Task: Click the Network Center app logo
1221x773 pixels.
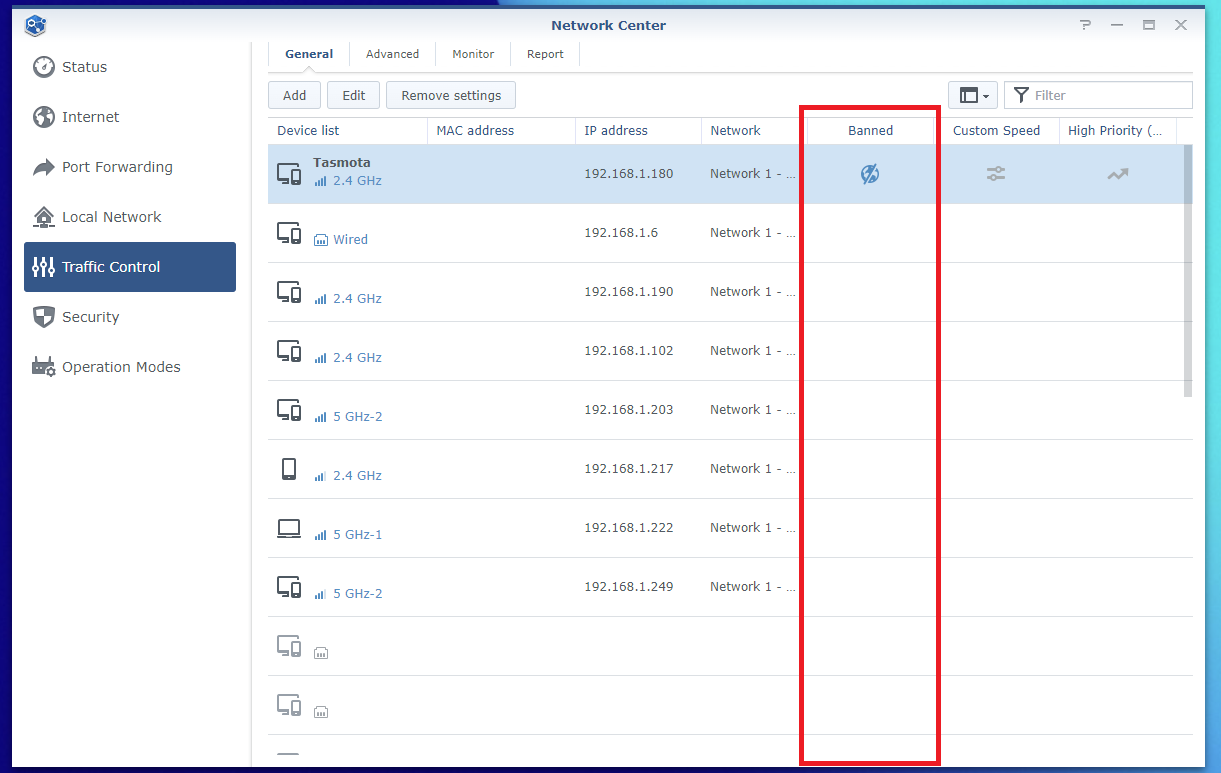Action: click(36, 25)
